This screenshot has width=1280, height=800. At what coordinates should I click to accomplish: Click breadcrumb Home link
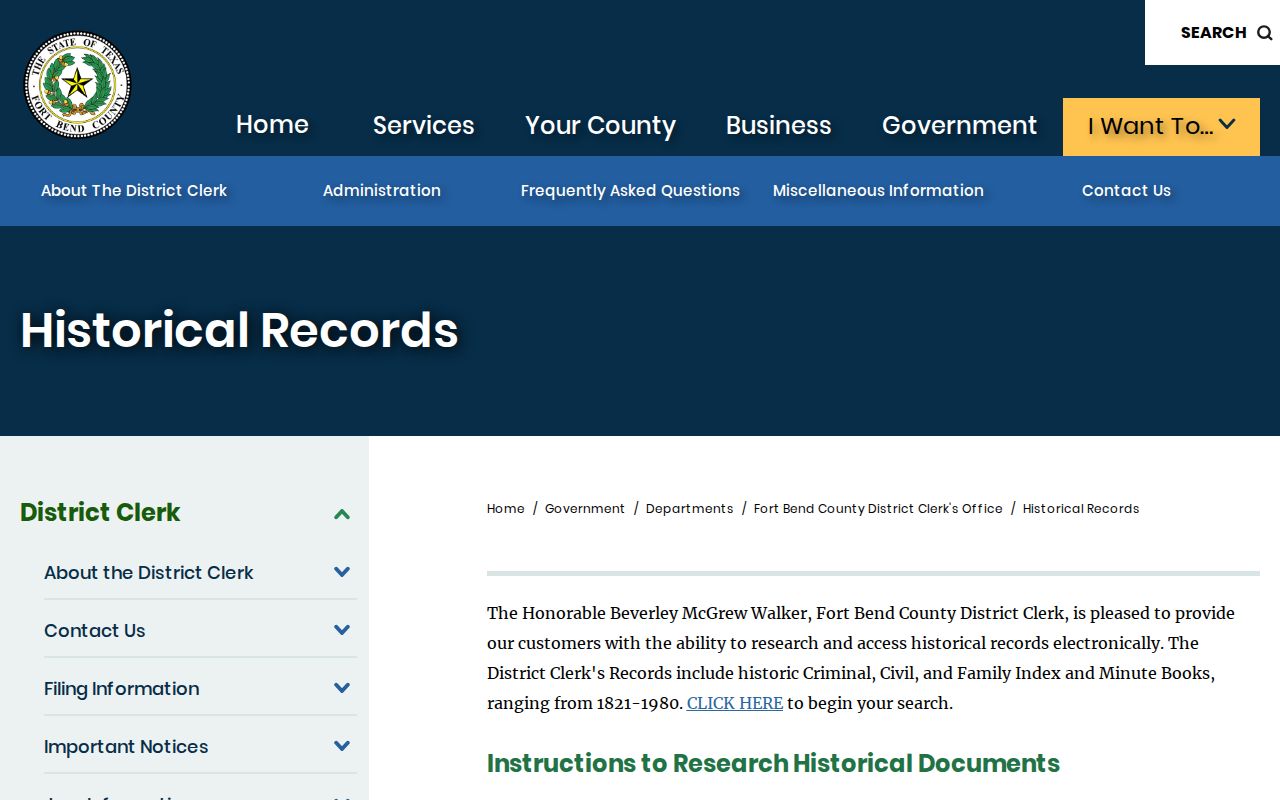[x=506, y=508]
